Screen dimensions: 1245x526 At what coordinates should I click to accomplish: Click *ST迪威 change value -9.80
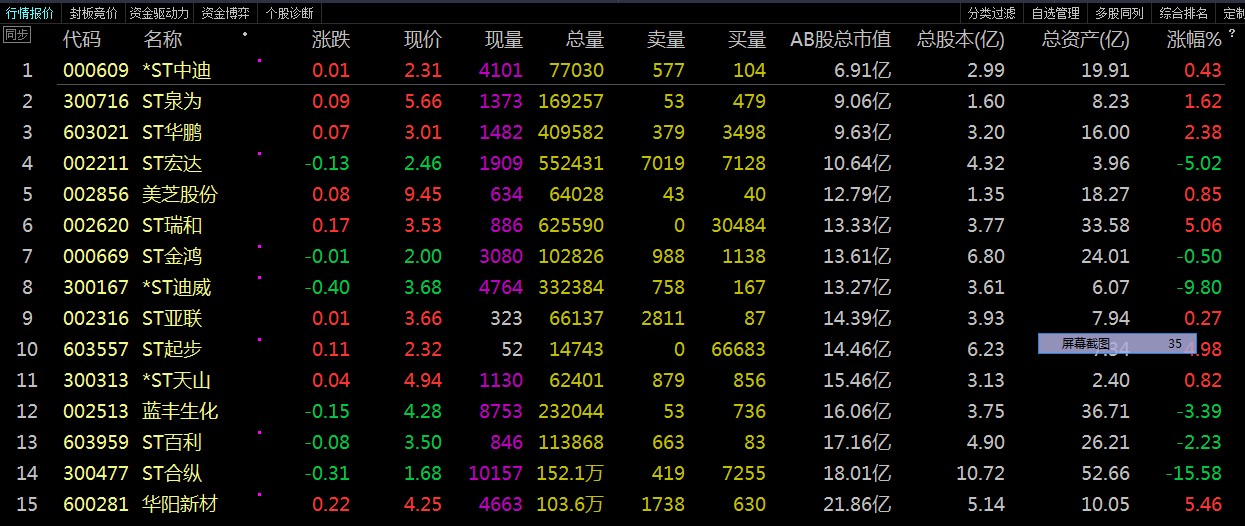1200,288
